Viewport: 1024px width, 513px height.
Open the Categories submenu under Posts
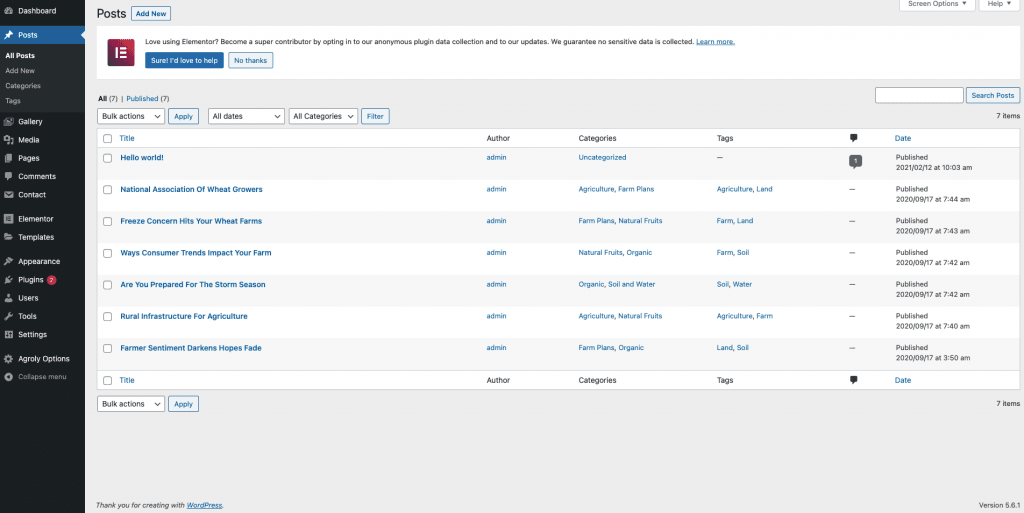coord(23,86)
